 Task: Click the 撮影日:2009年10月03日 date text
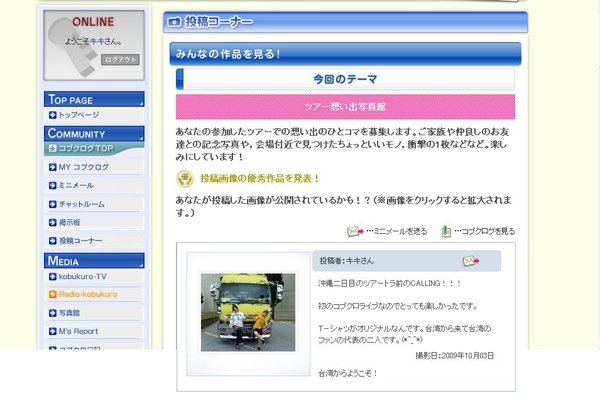tap(455, 356)
